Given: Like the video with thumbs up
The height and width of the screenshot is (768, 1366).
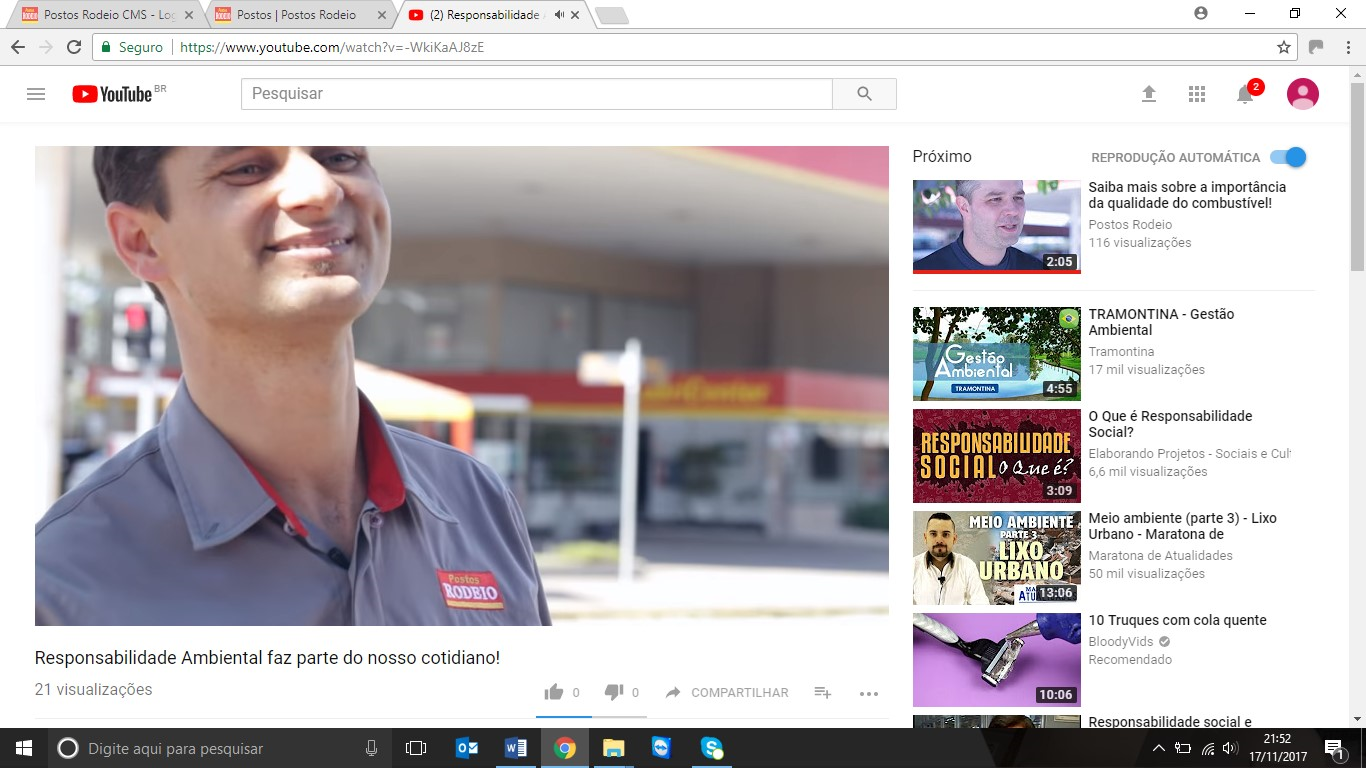Looking at the screenshot, I should coord(553,692).
